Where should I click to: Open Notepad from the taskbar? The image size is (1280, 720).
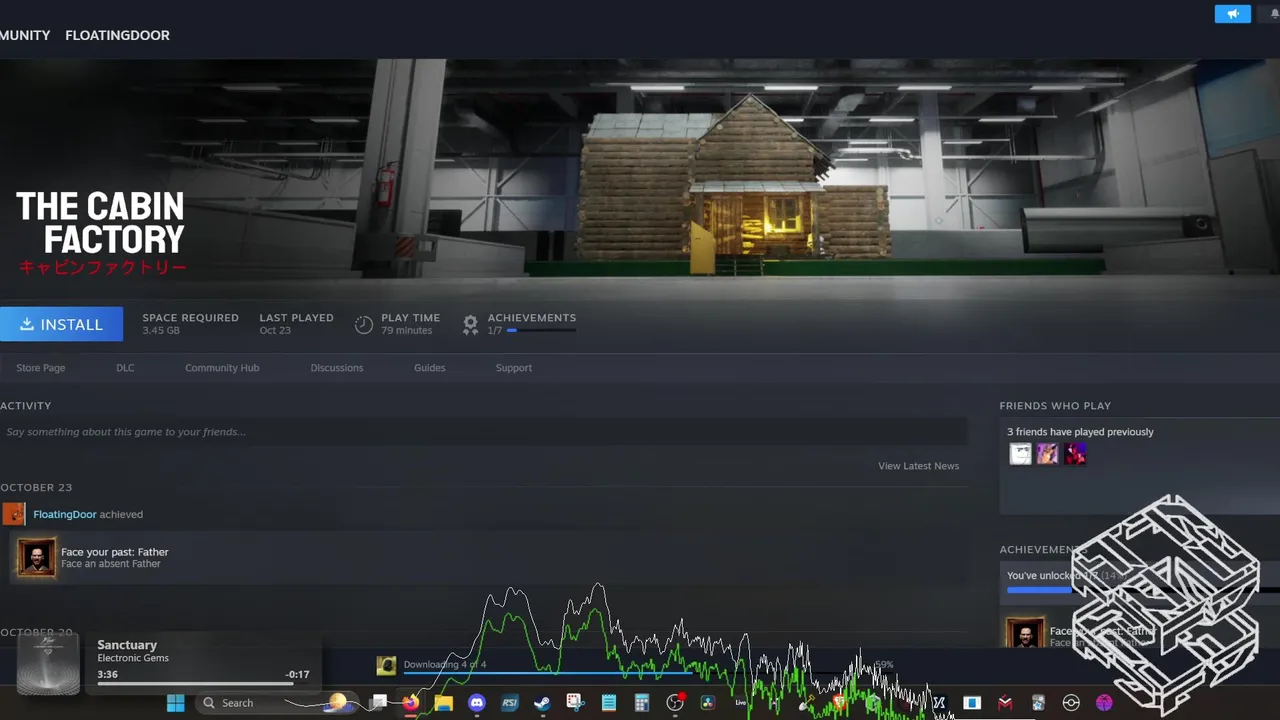[608, 703]
